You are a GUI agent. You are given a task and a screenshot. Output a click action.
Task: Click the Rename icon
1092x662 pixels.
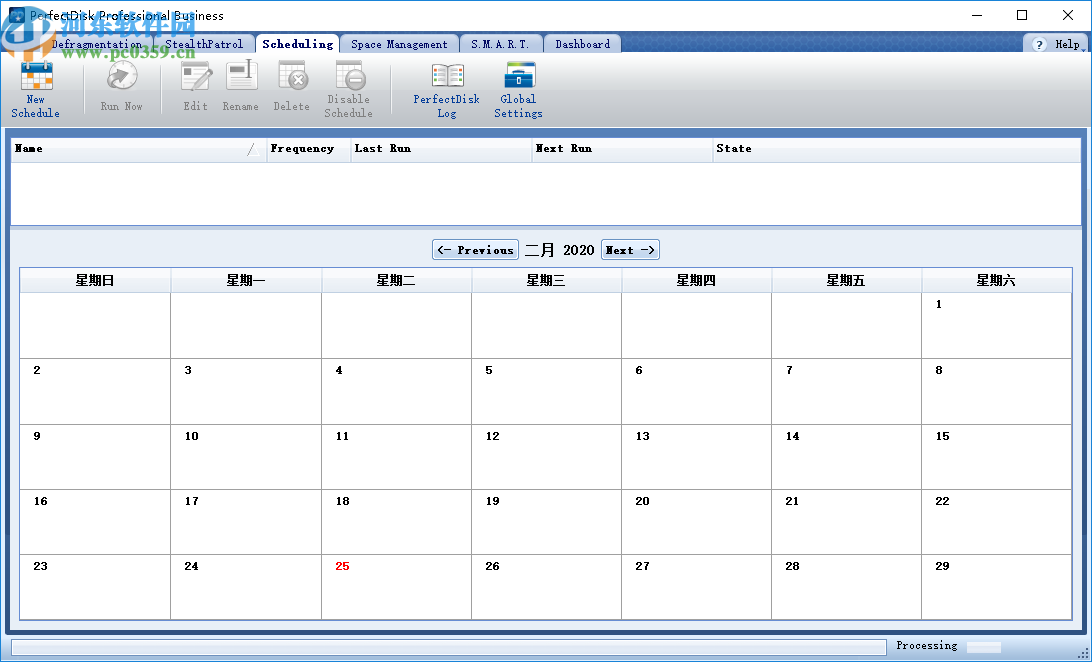(x=241, y=88)
